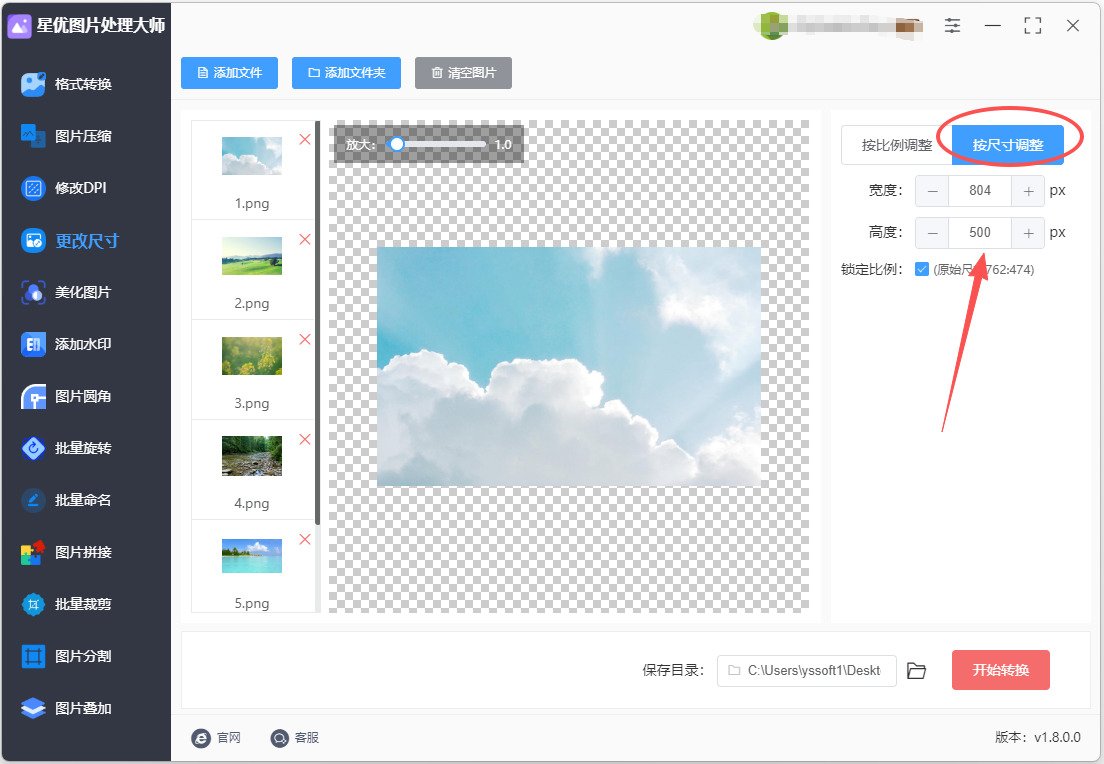Select the 1.png sky thumbnail
The width and height of the screenshot is (1104, 764).
pyautogui.click(x=252, y=156)
